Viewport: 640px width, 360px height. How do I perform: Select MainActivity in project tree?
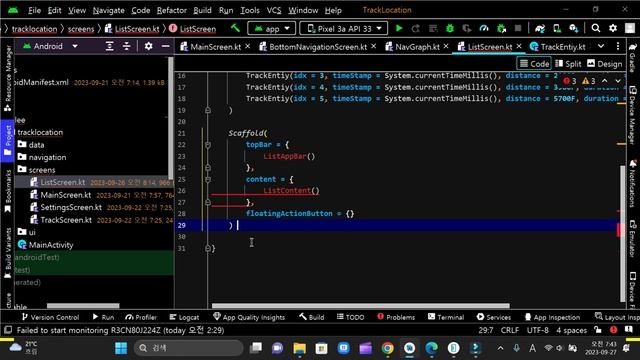point(46,245)
